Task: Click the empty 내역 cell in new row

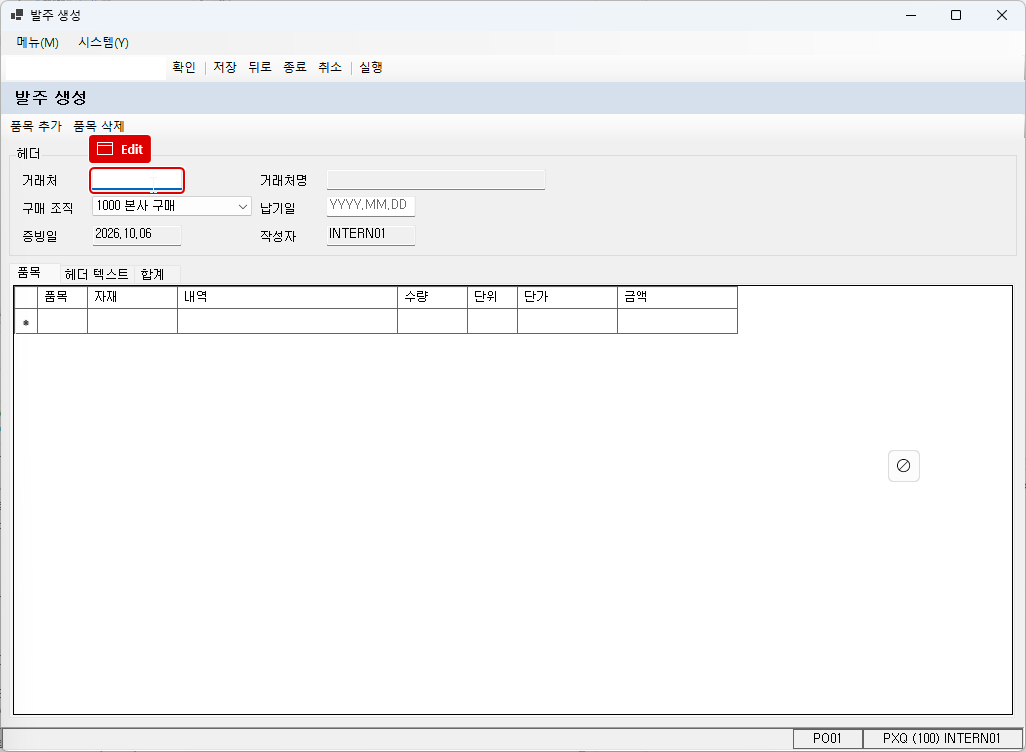Action: pos(287,321)
